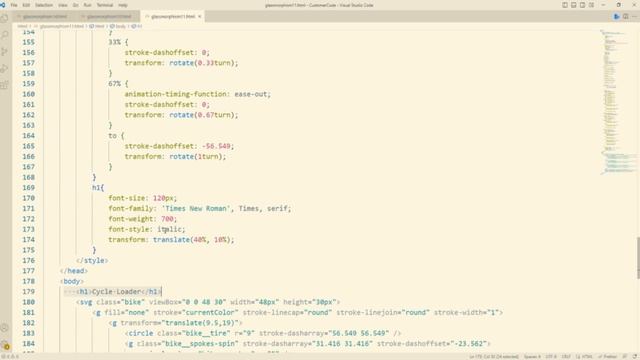
Task: Click line number 179
Action: click(29, 292)
